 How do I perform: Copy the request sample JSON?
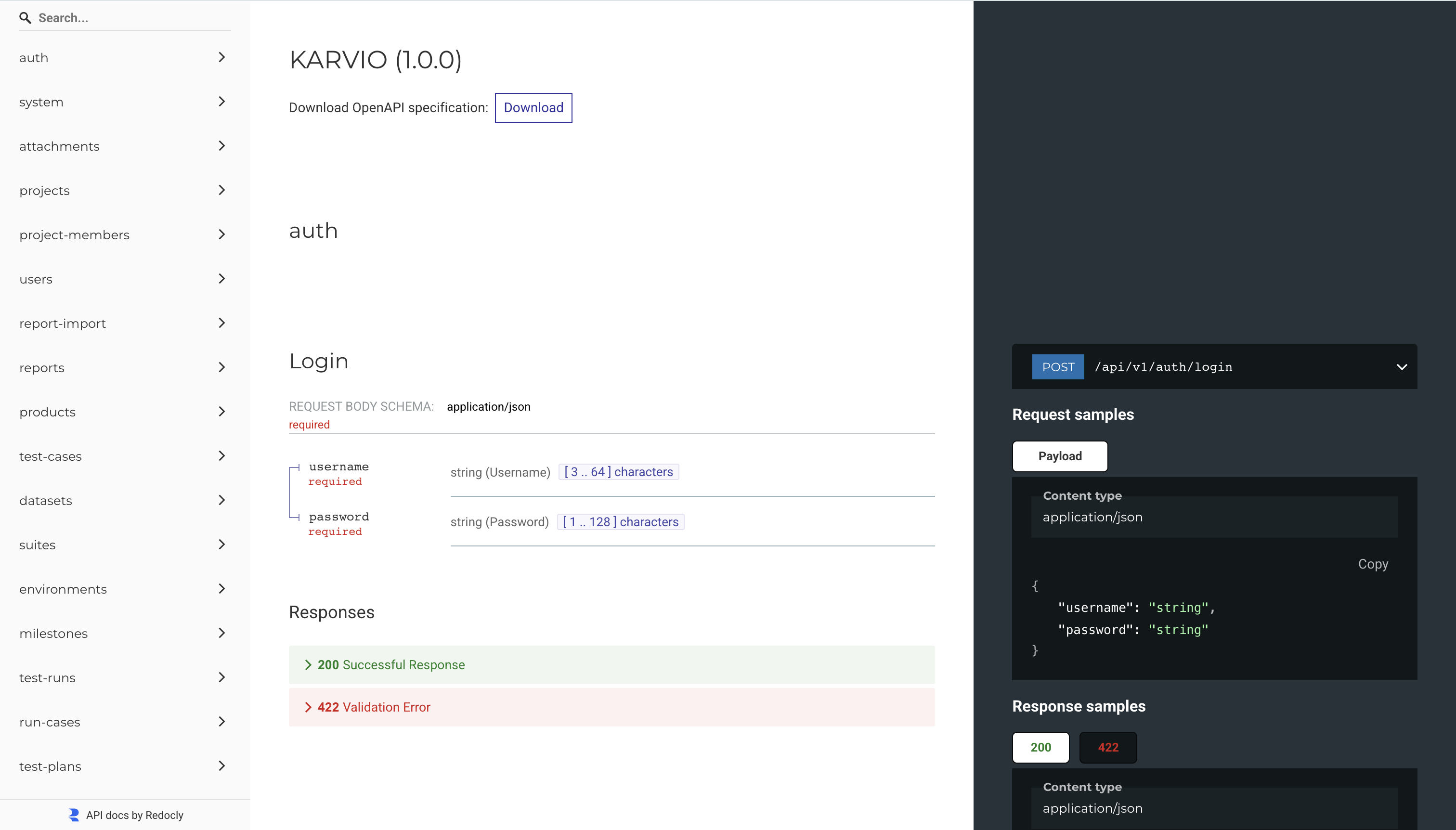(x=1373, y=564)
